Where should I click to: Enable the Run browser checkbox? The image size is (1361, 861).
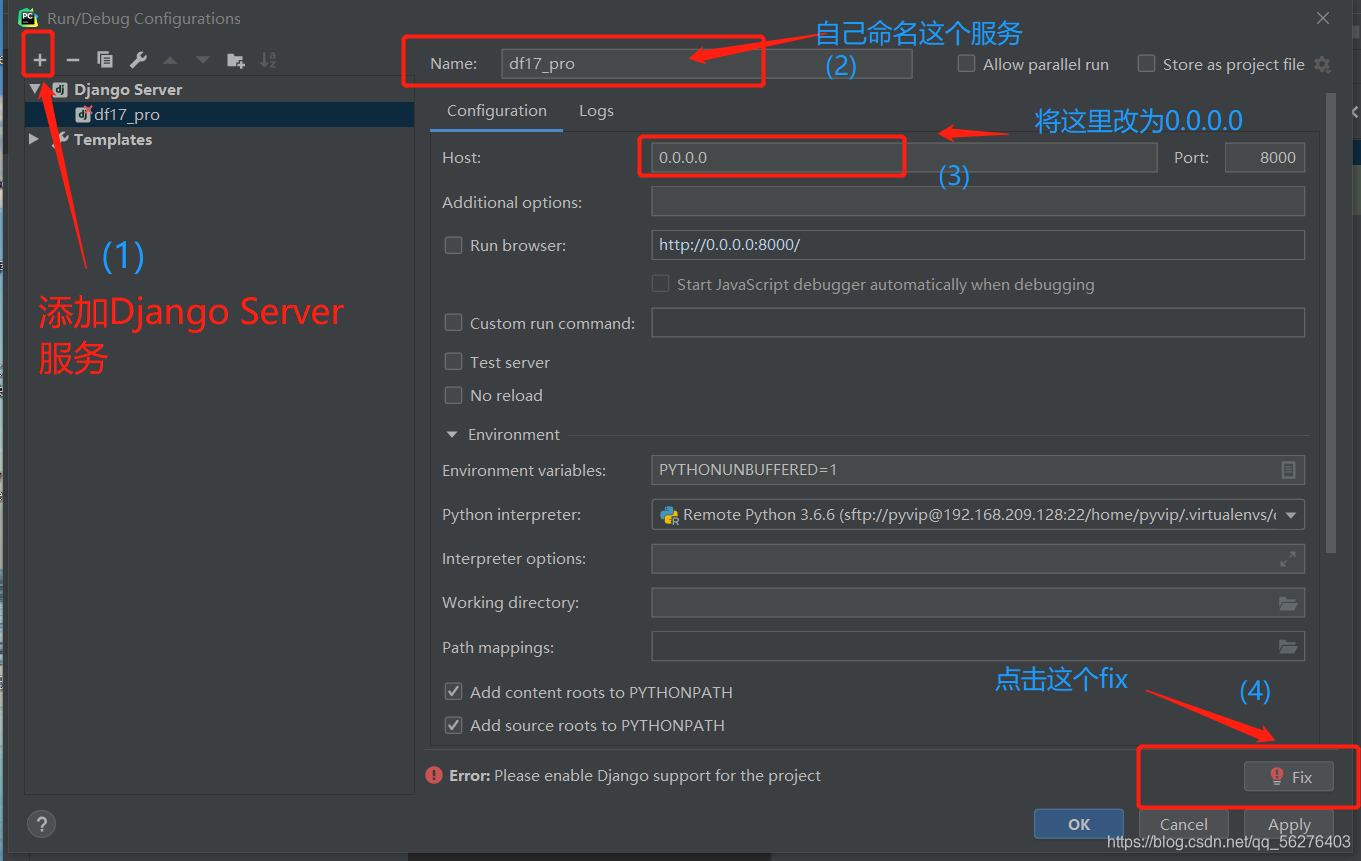[x=453, y=245]
